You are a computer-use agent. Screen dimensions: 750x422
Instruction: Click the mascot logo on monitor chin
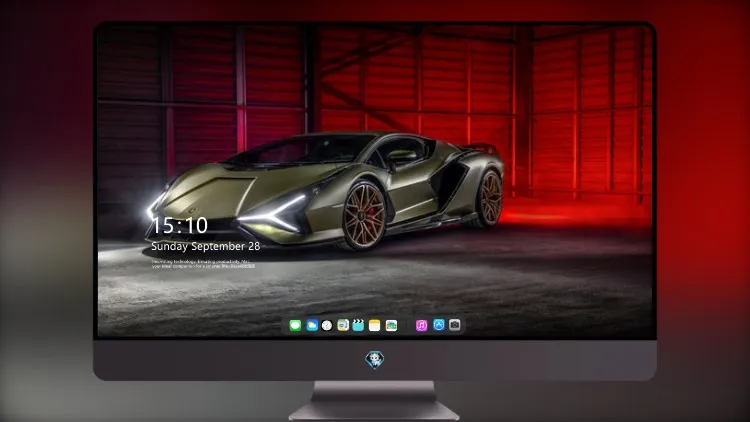(x=375, y=360)
